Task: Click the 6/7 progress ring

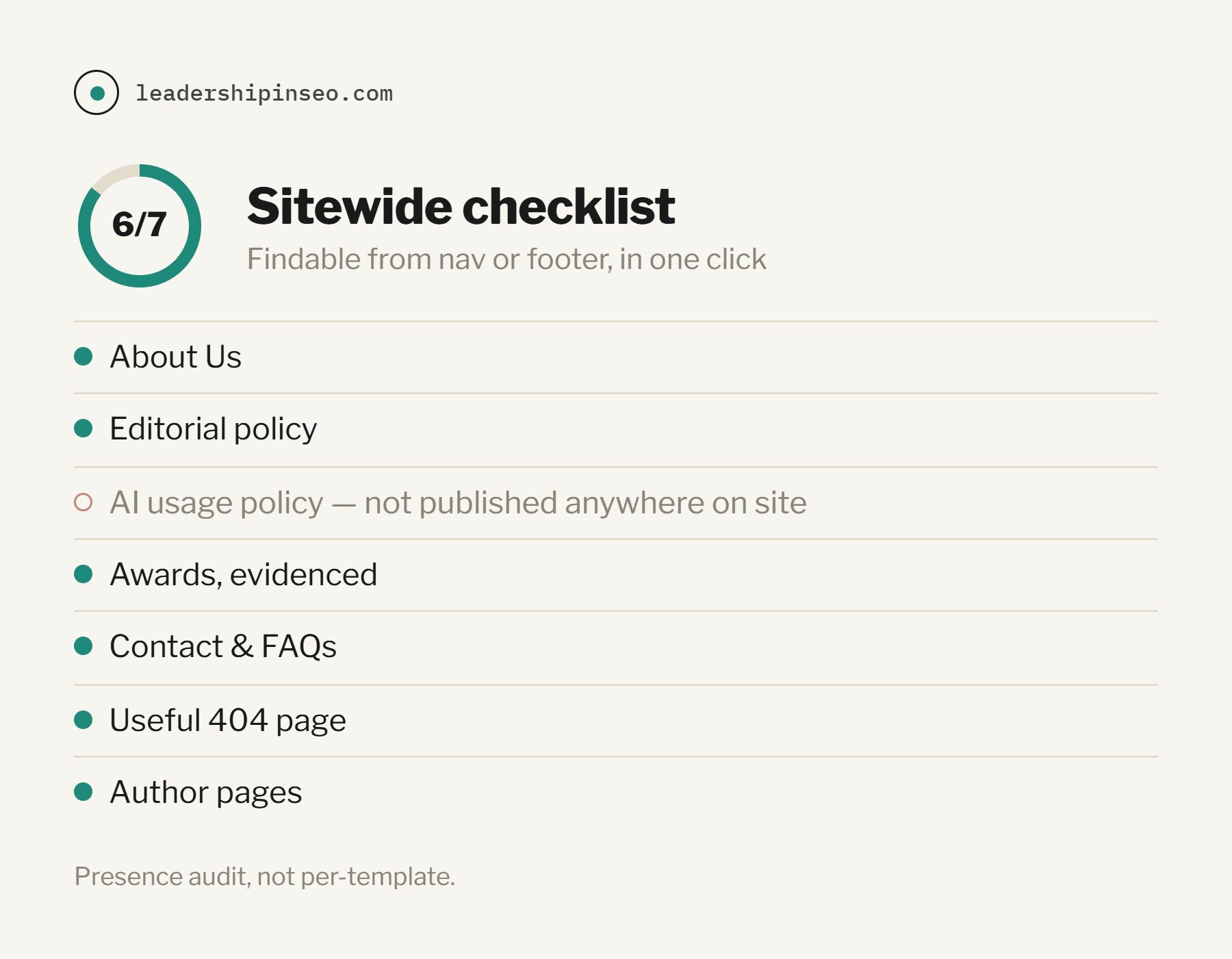Action: [x=140, y=226]
